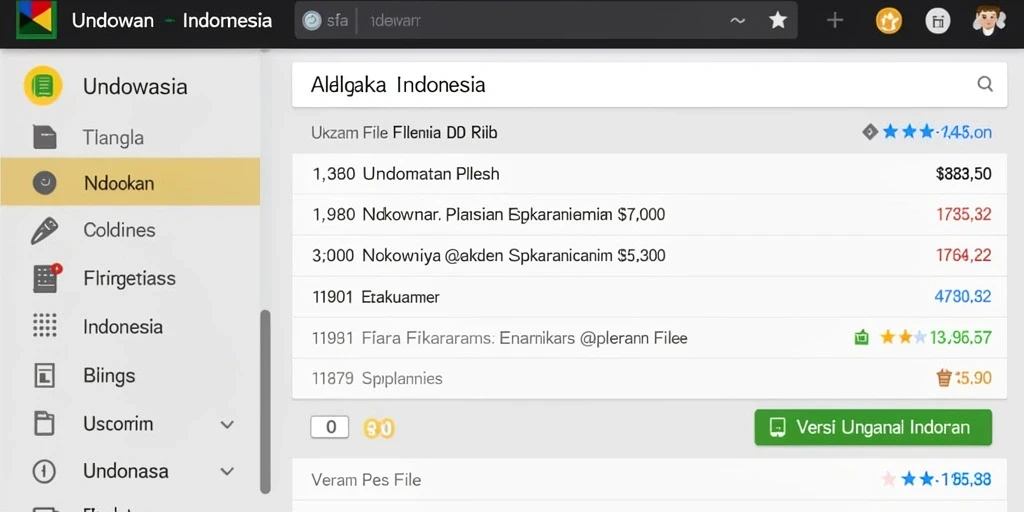
Task: Open Flirgetiass calendar icon with red badge
Action: click(x=46, y=278)
